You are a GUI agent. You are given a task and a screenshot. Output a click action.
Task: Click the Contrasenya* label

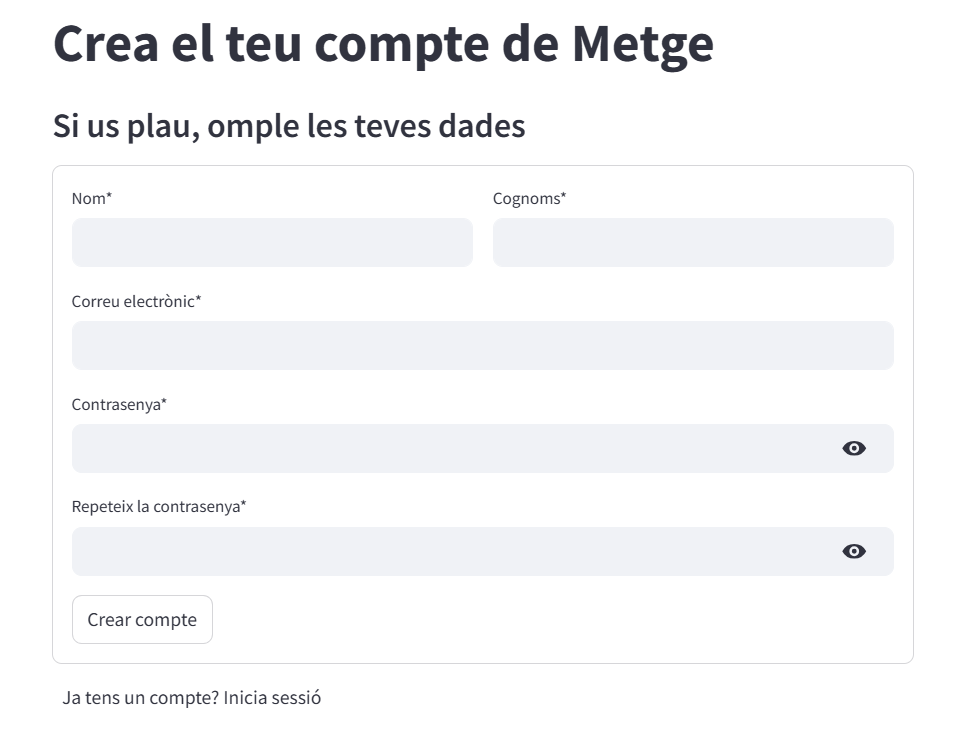119,405
